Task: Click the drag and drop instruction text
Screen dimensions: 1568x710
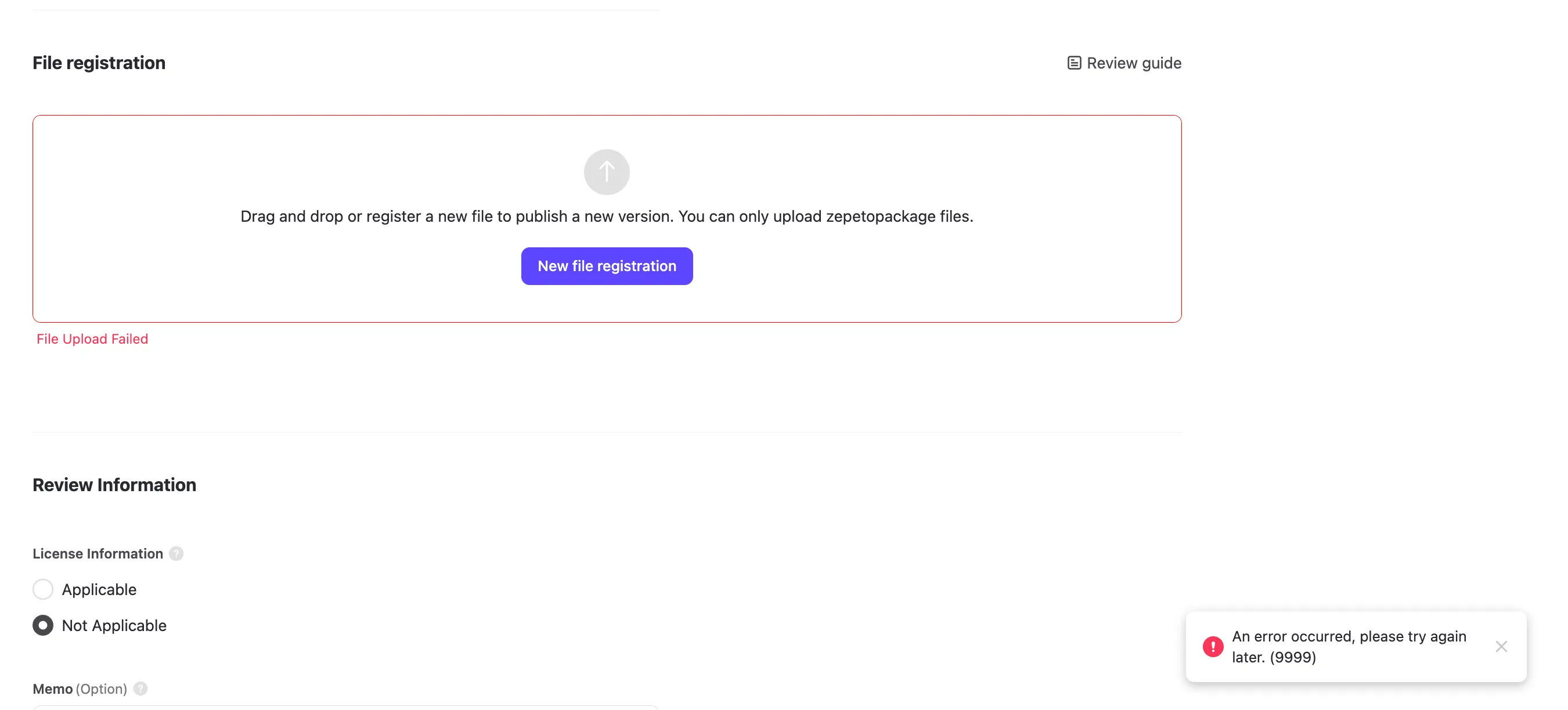Action: [x=606, y=216]
